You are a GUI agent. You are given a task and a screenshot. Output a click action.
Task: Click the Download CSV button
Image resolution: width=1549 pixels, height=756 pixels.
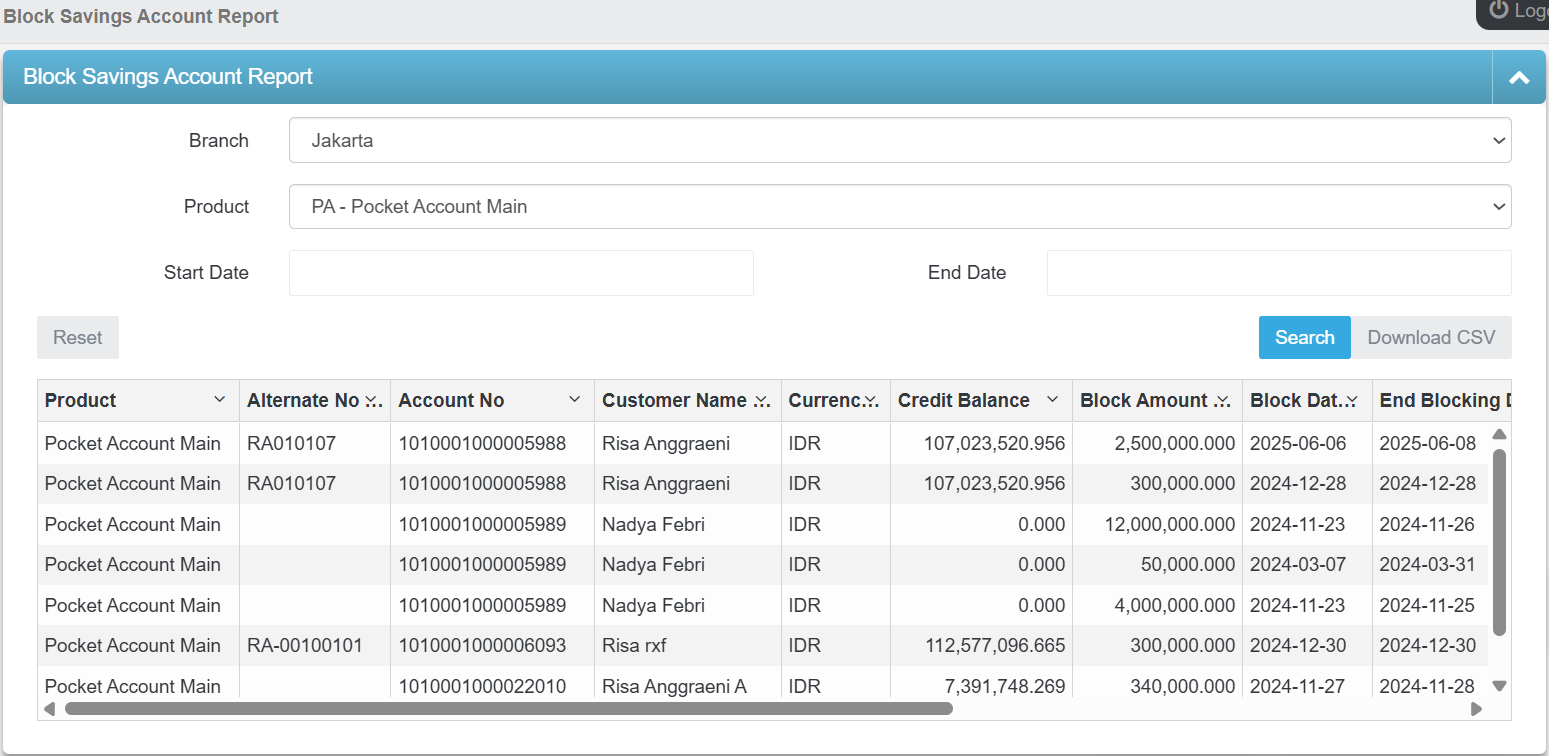click(x=1431, y=338)
